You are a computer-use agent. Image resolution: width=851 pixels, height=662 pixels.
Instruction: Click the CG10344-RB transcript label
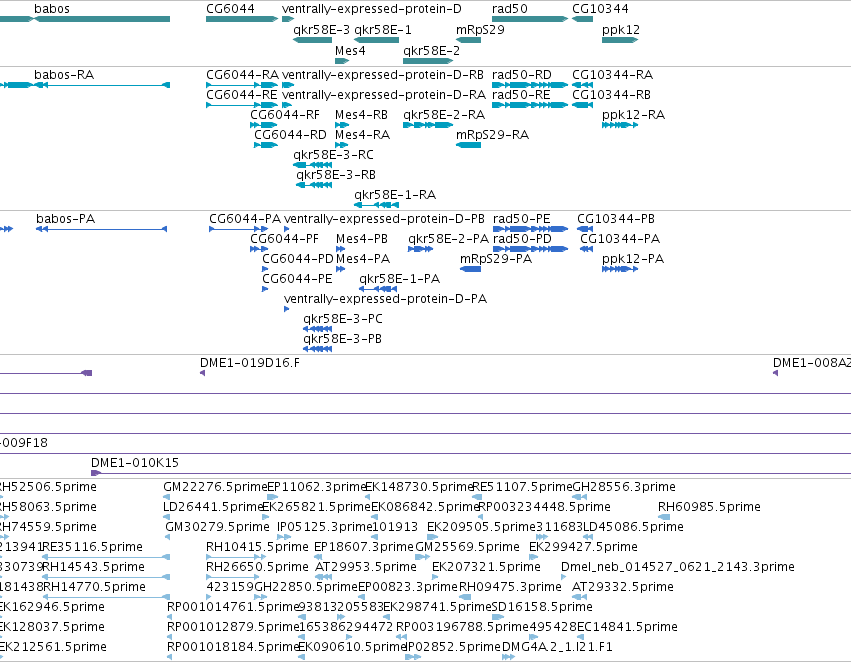tap(612, 95)
